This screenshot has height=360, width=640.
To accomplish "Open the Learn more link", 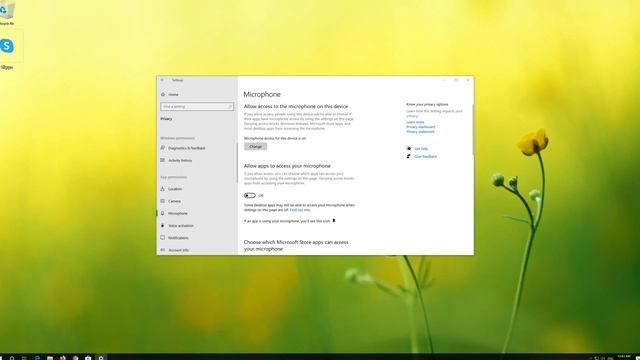I will click(x=415, y=122).
